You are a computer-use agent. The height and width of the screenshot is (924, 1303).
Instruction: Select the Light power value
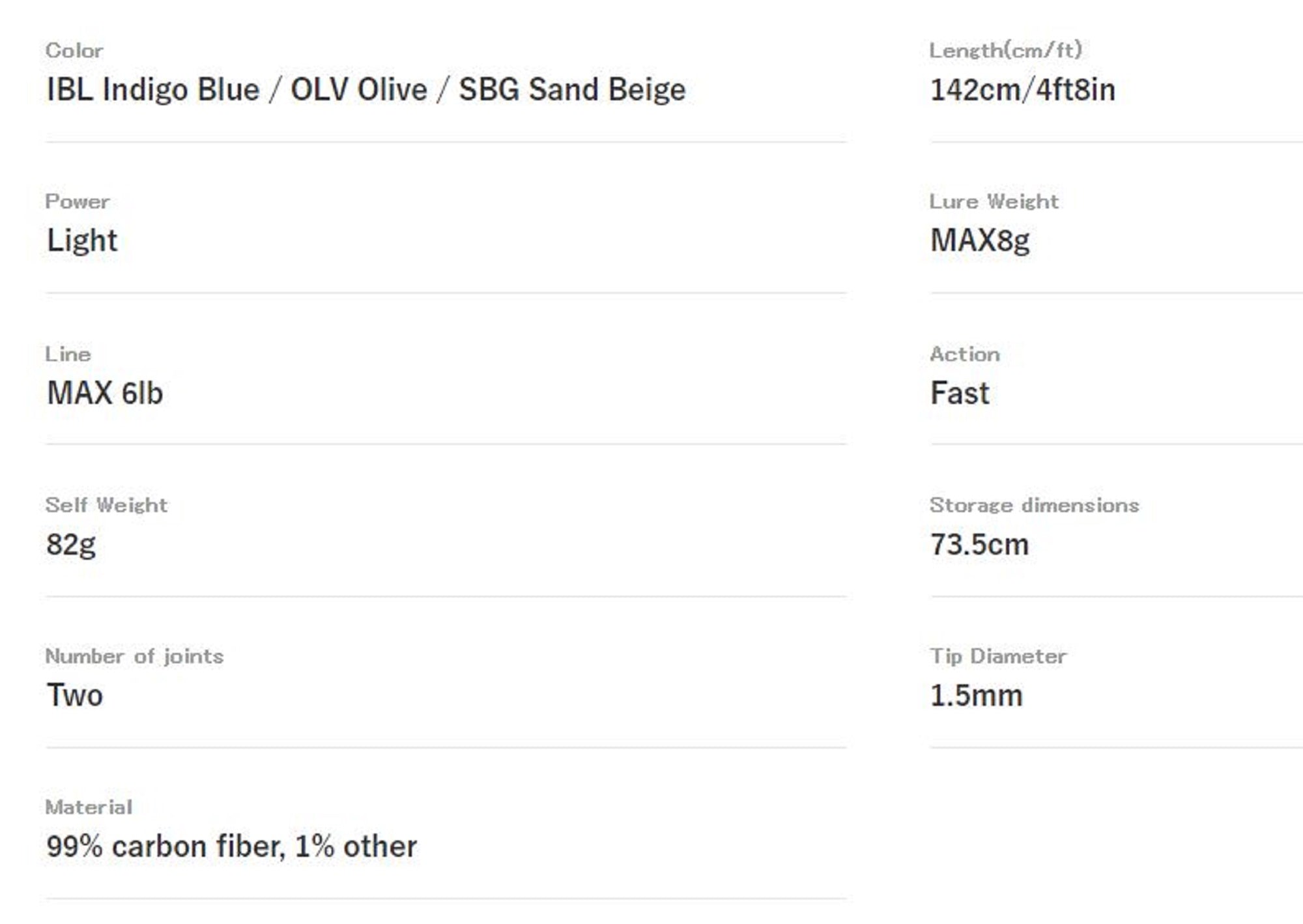[x=82, y=240]
